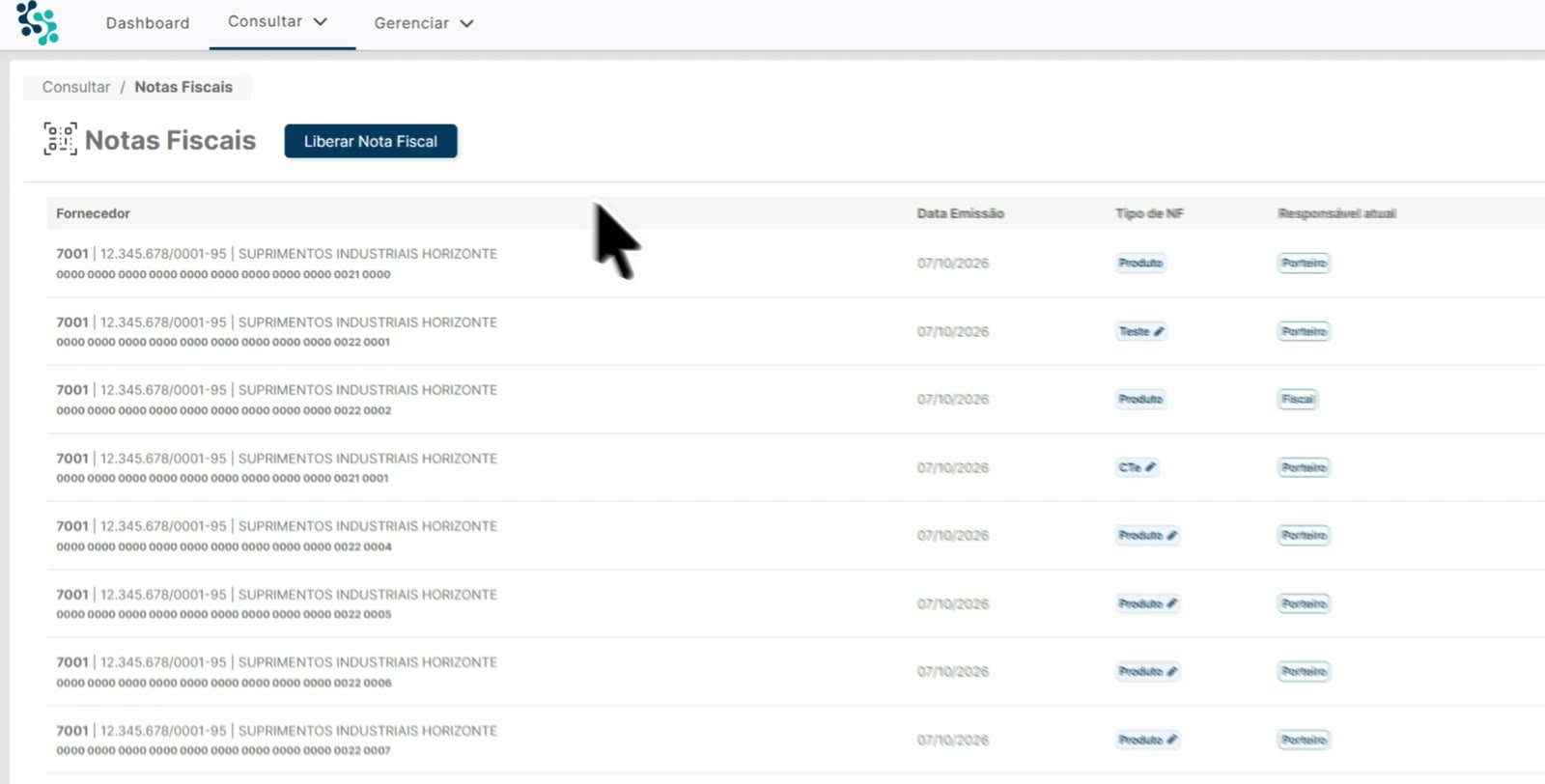Screen dimensions: 1545x784
Task: Expand the Gerenciar menu dropdown
Action: tap(424, 23)
